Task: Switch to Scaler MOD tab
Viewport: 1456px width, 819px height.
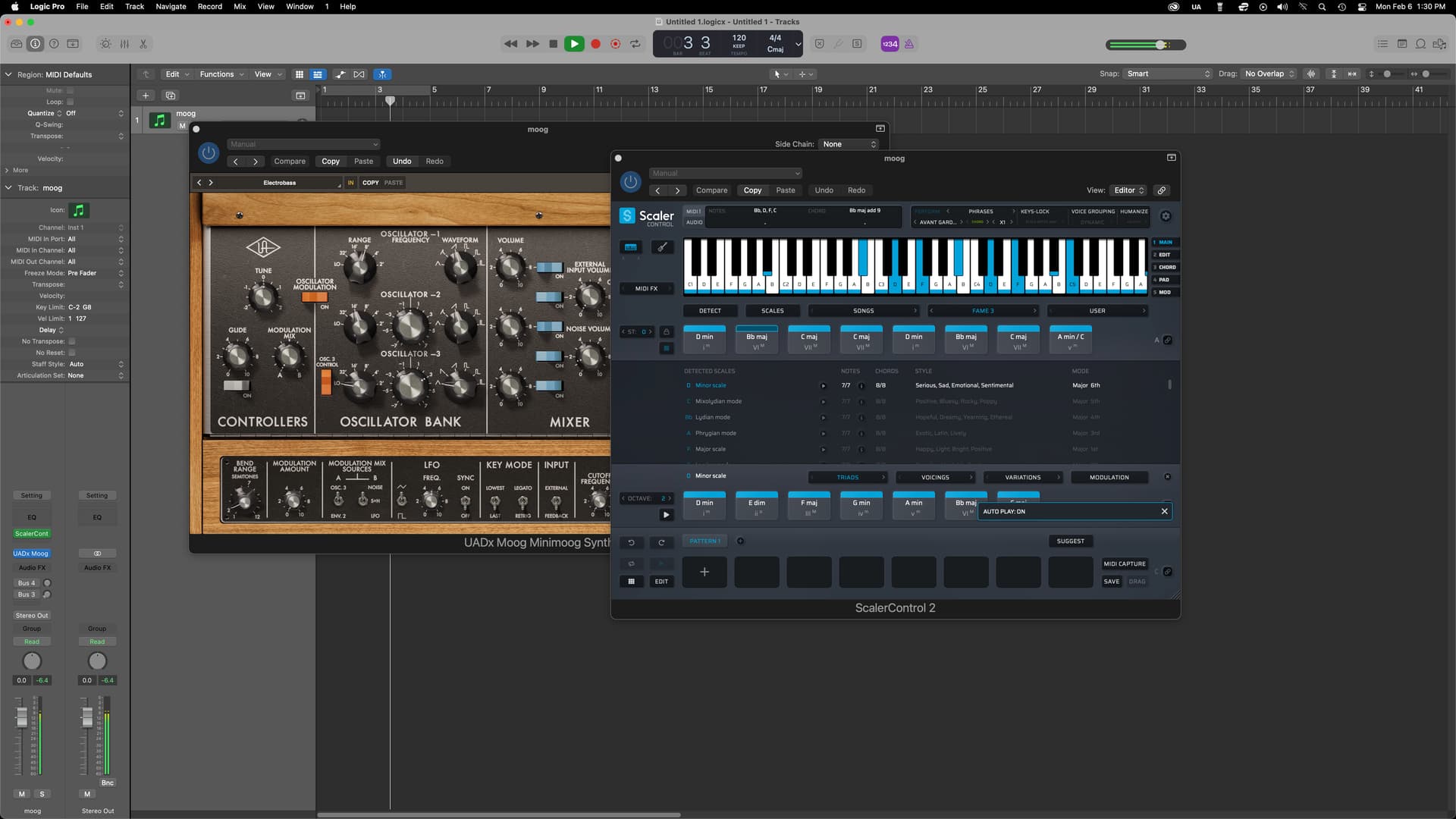Action: point(1165,292)
